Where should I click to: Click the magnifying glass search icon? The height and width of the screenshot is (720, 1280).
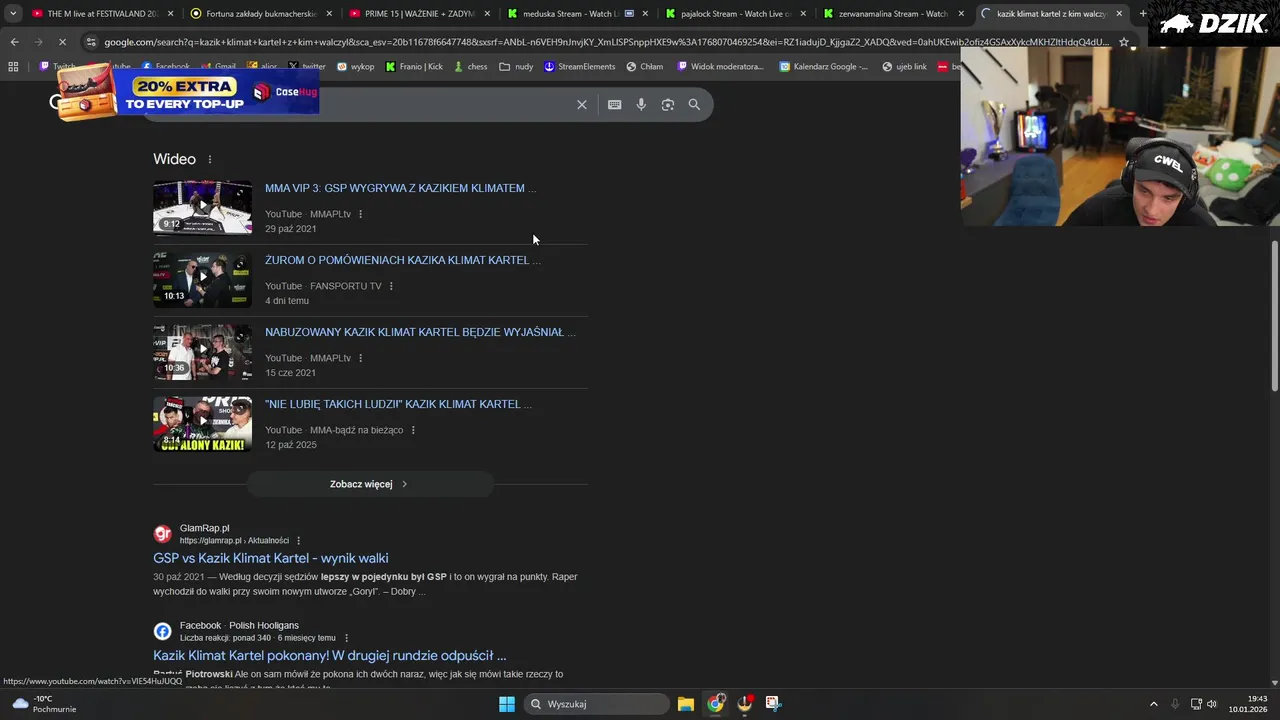click(694, 105)
